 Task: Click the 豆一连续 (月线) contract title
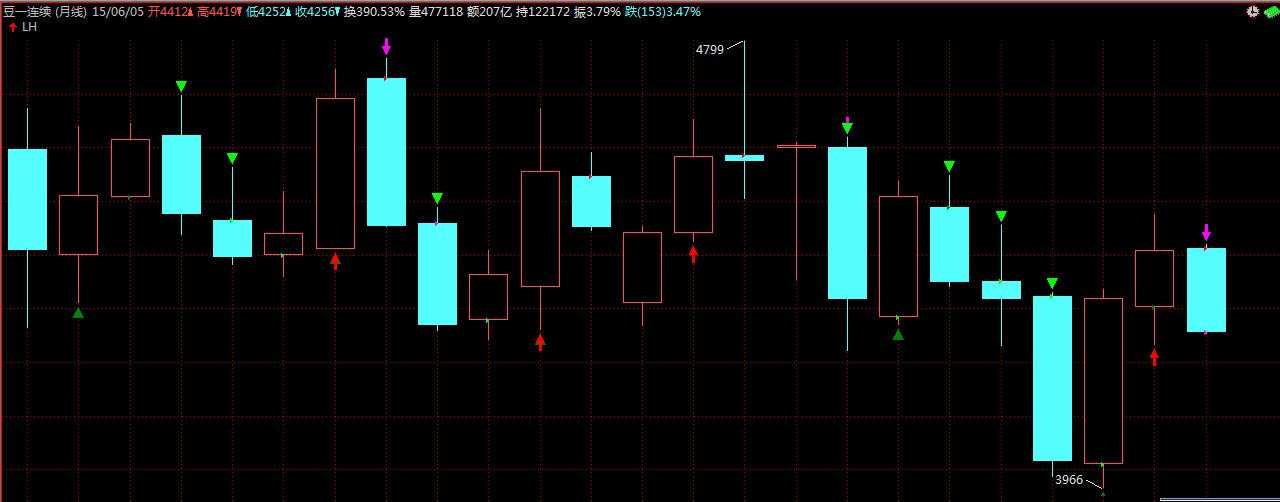coord(45,12)
